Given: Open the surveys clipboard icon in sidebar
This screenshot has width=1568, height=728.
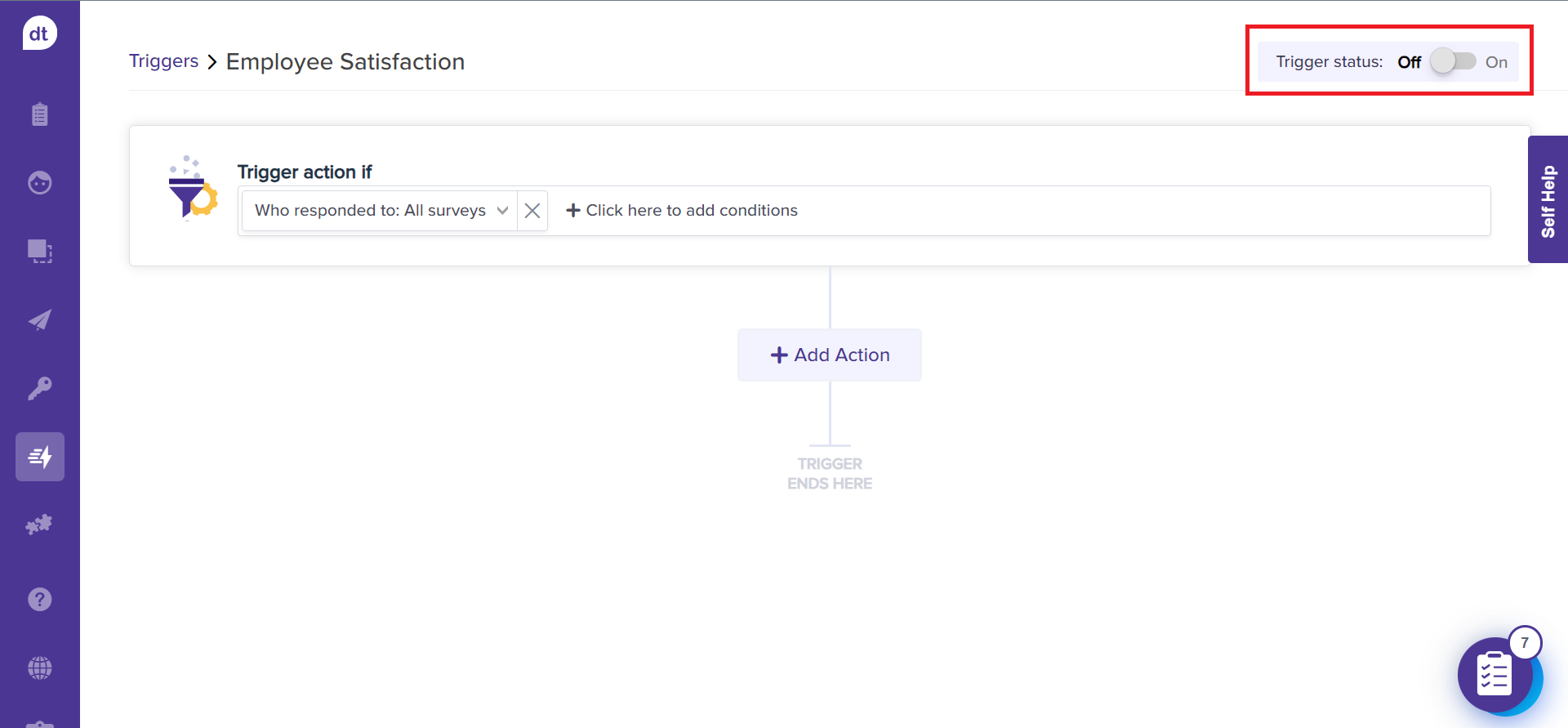Looking at the screenshot, I should point(39,114).
